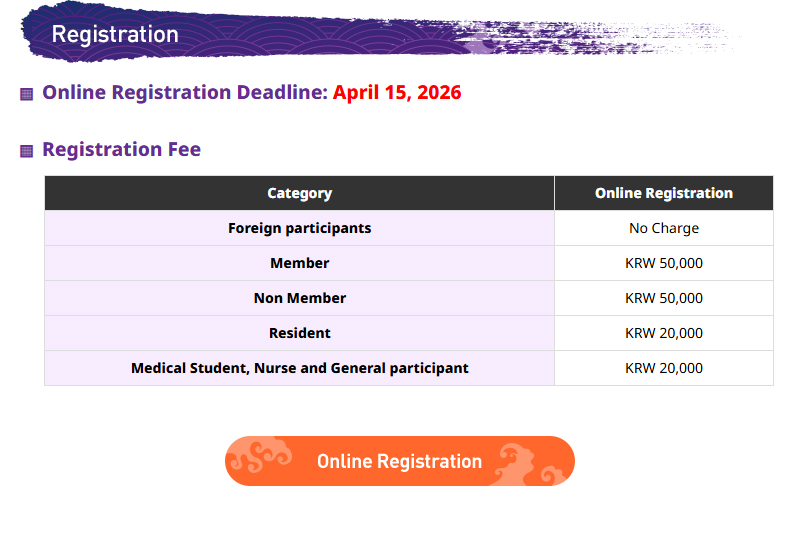Select the Member category cell
Screen dimensions: 800x536
pos(299,263)
